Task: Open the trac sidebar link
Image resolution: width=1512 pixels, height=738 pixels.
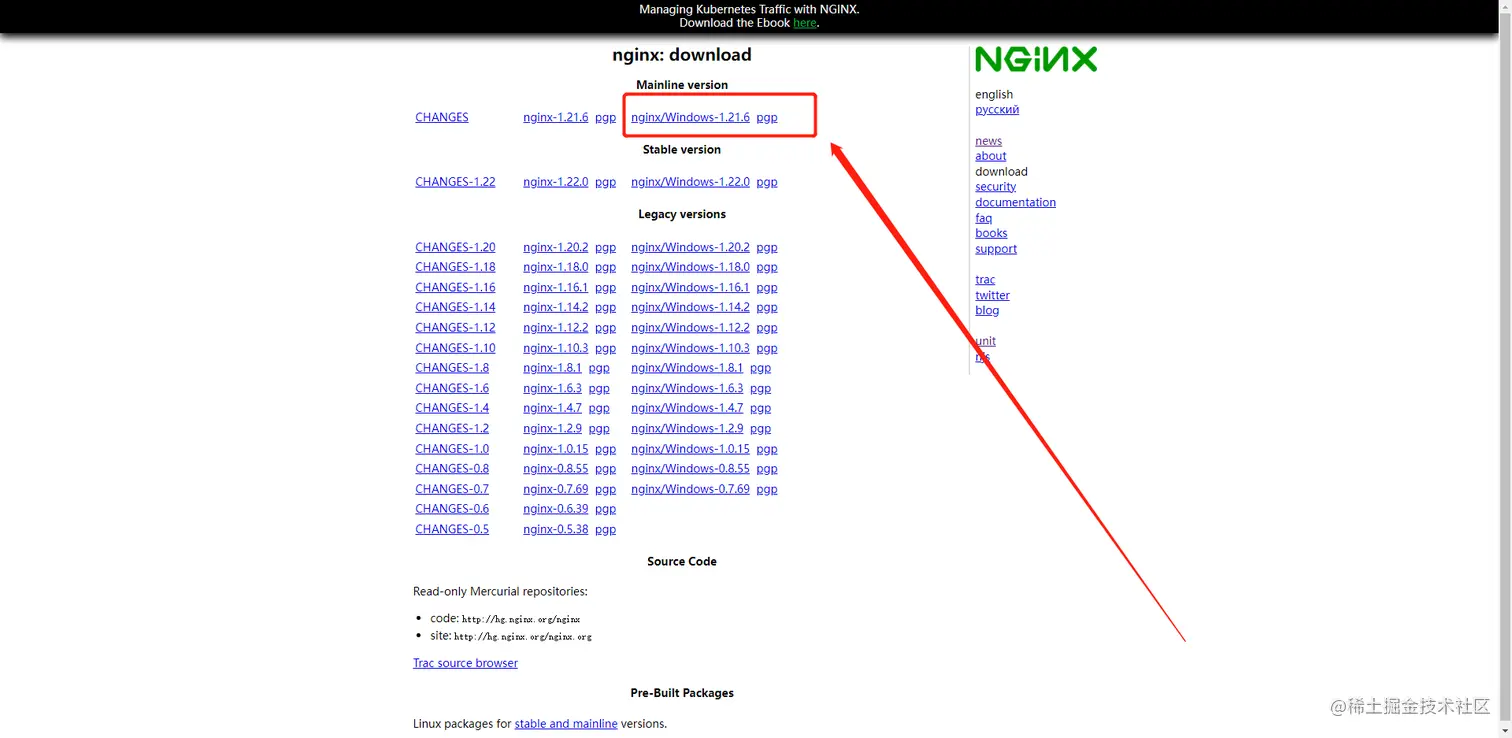Action: [985, 280]
